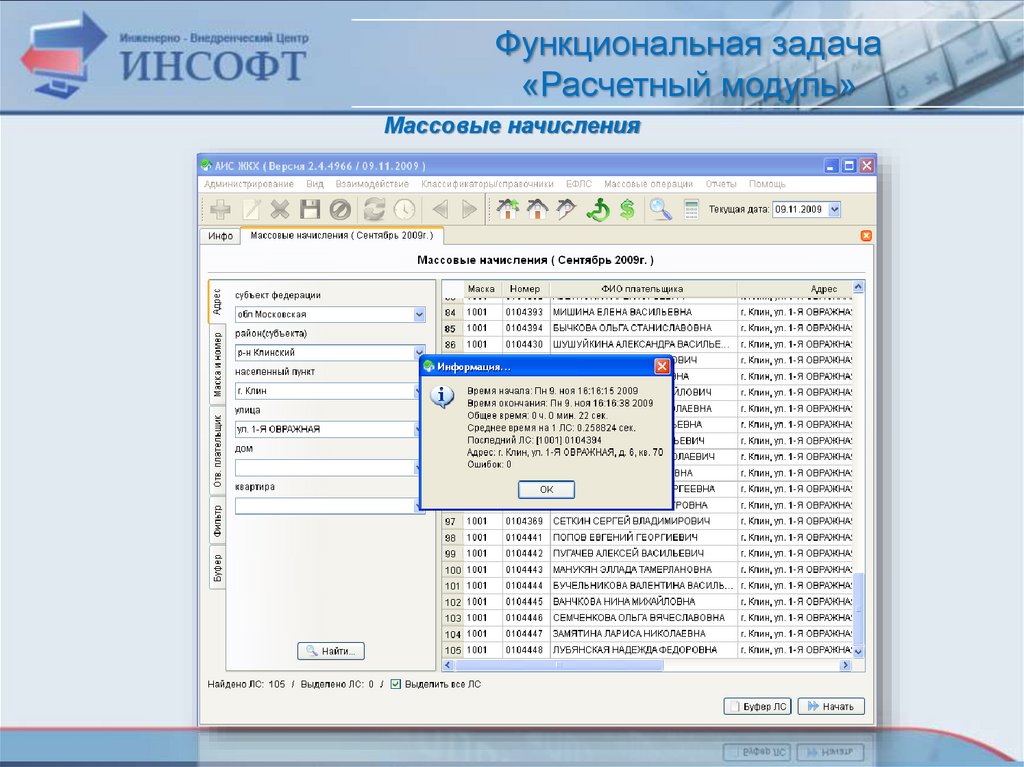Click the house with green arrow icon

pos(508,209)
